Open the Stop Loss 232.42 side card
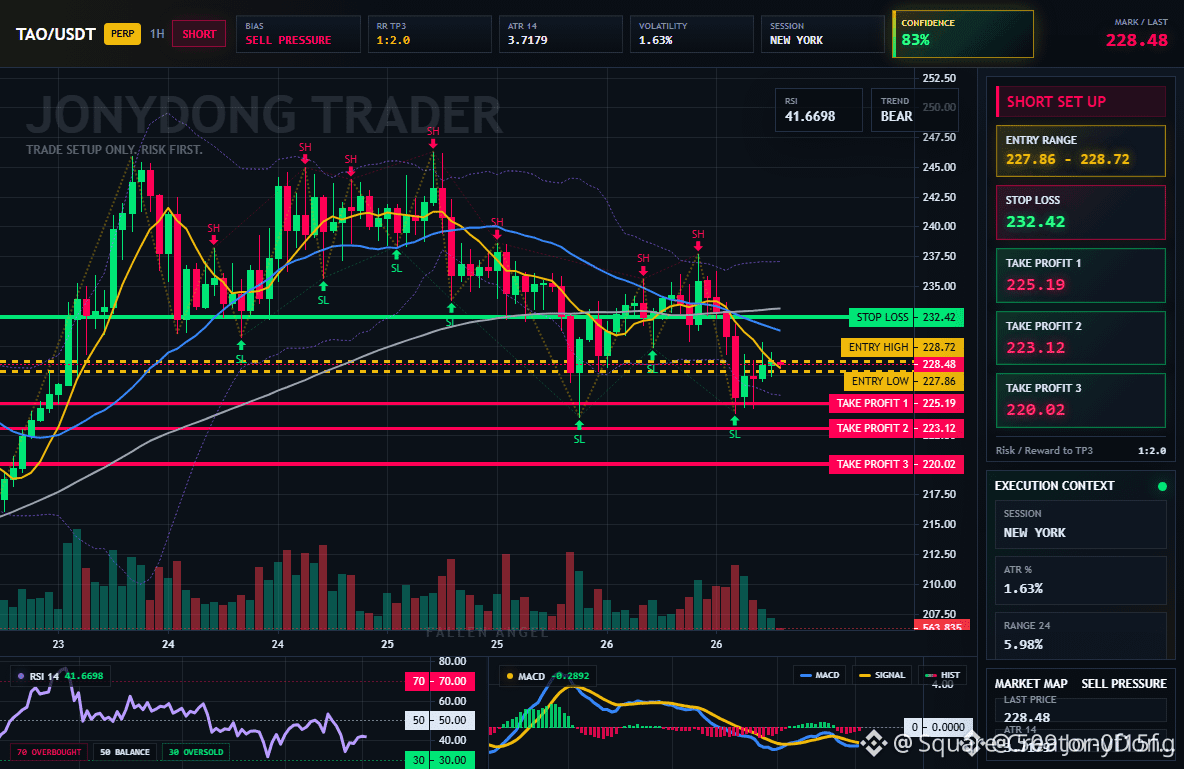The height and width of the screenshot is (769, 1184). [1081, 212]
